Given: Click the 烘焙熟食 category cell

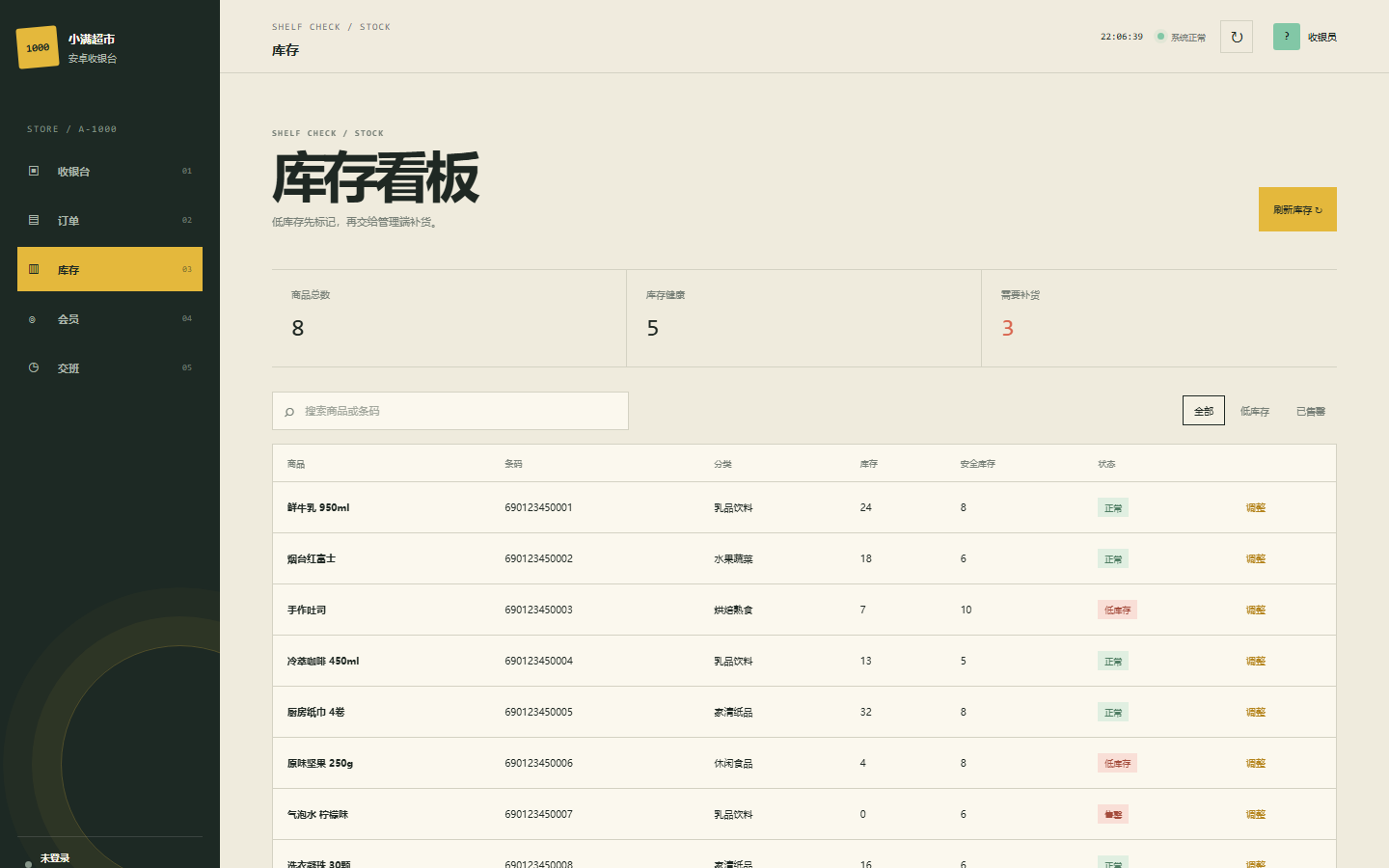Looking at the screenshot, I should pyautogui.click(x=733, y=610).
